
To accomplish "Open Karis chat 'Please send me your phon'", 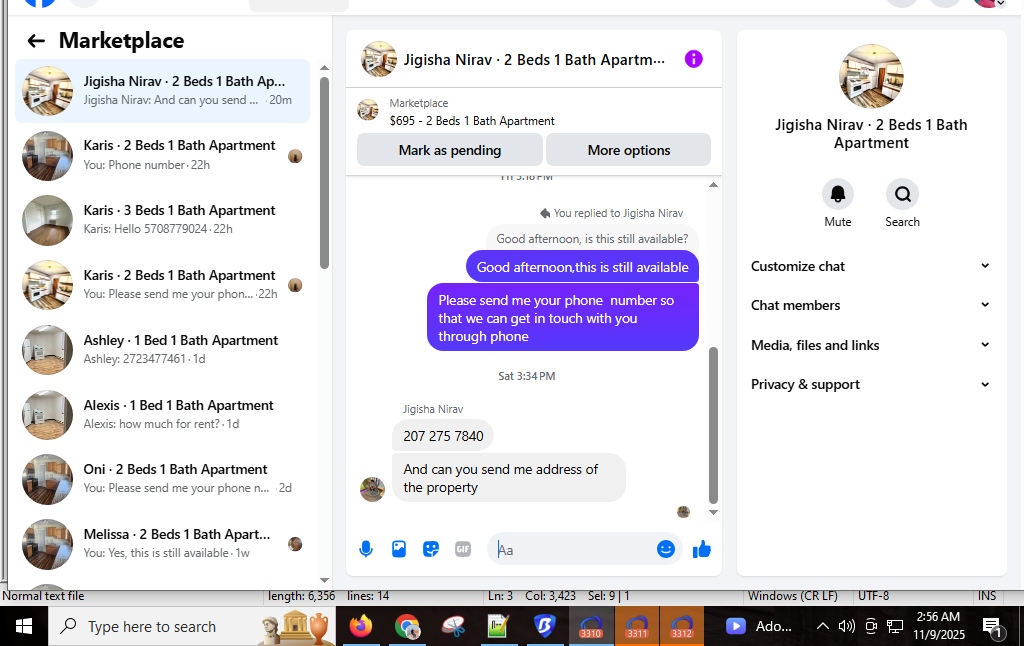I will 163,285.
